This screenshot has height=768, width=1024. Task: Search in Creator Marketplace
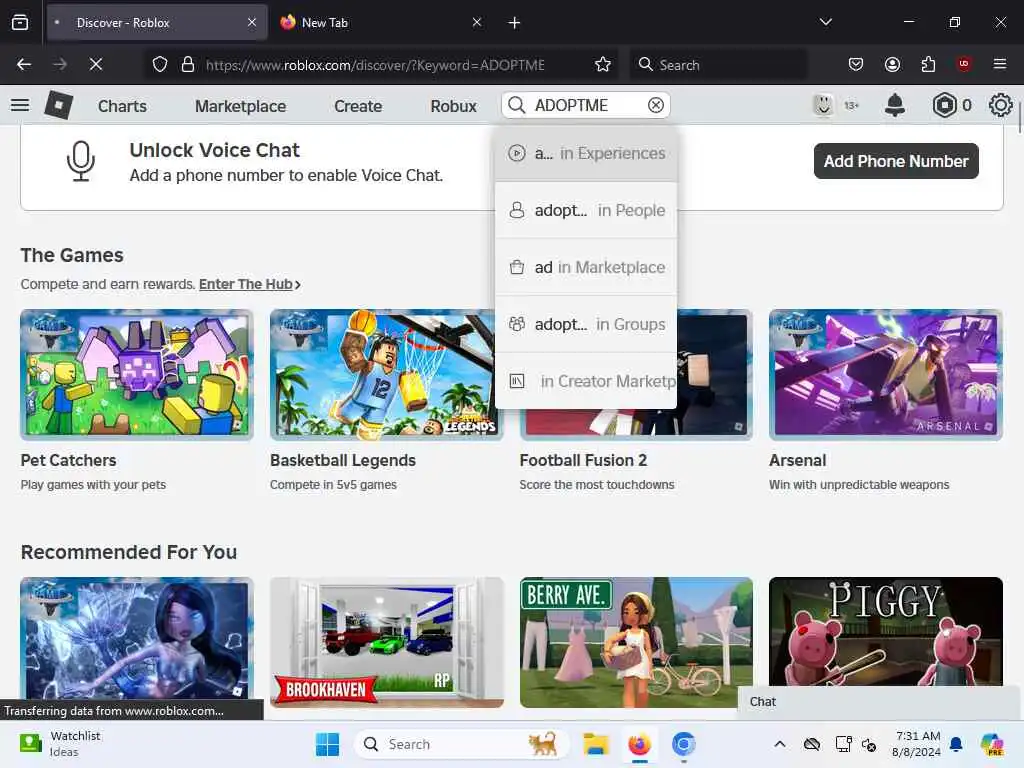click(x=586, y=381)
